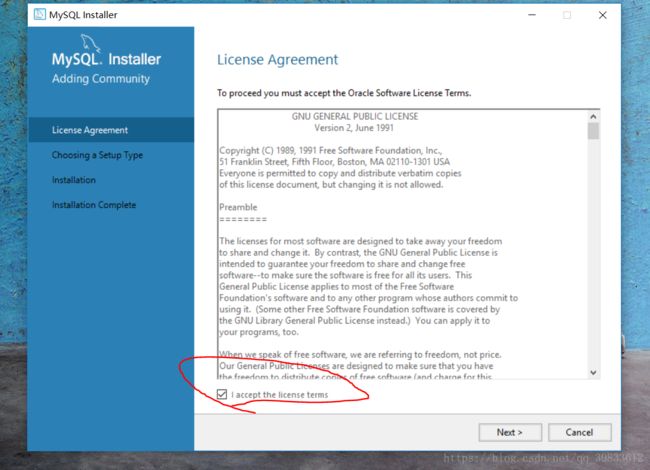Click the Oracle Software License Terms notice
The height and width of the screenshot is (470, 650).
click(344, 93)
